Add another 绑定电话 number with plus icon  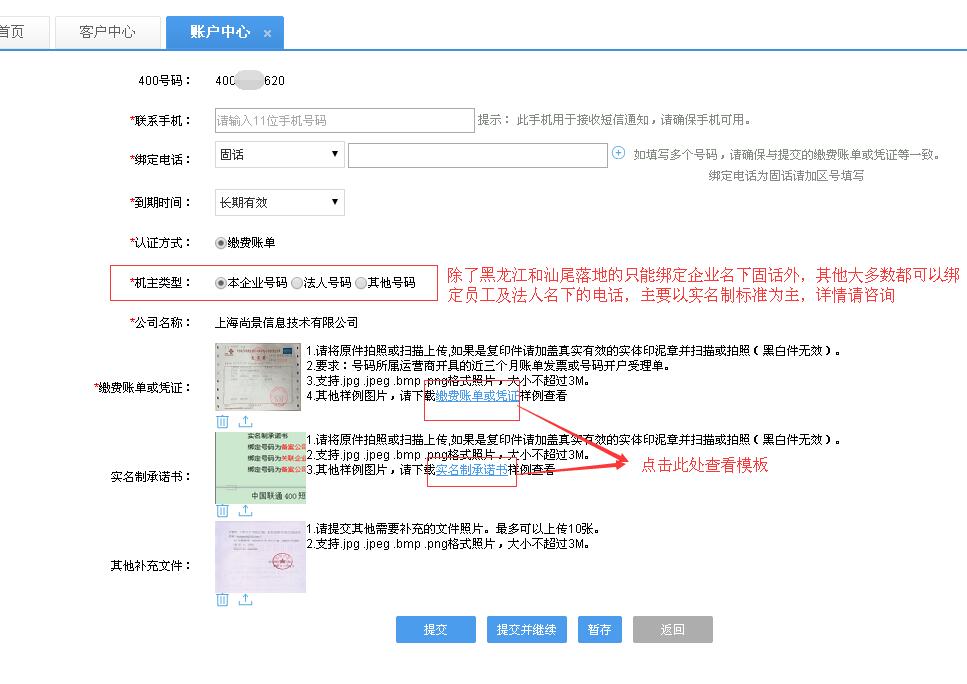coord(618,154)
